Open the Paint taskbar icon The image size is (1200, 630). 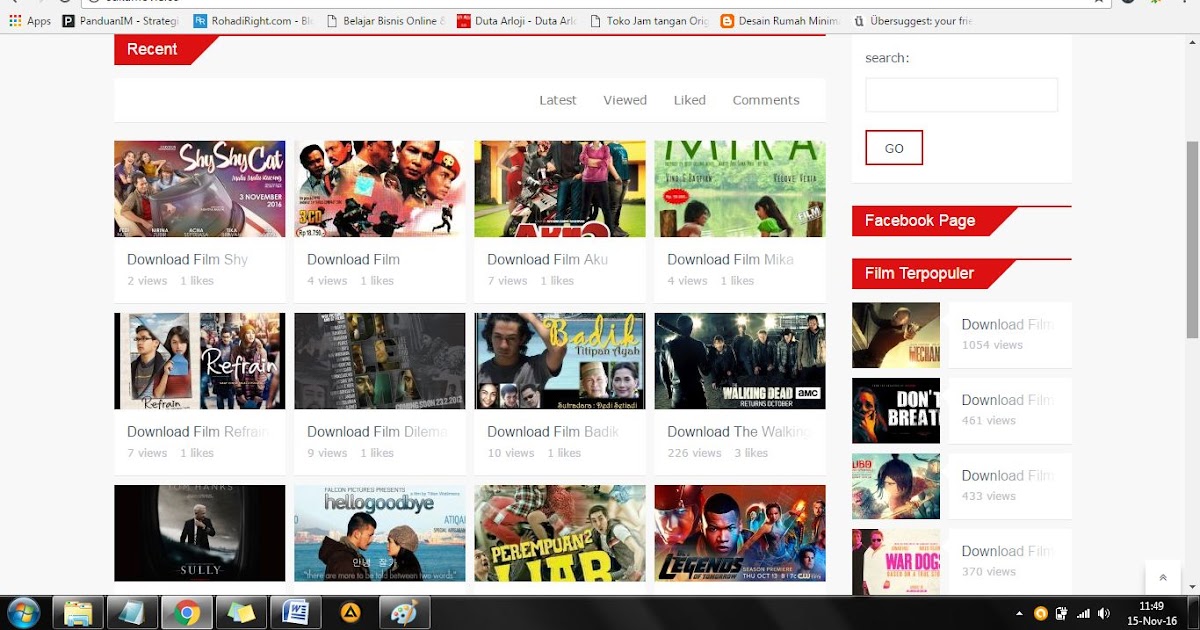pos(404,612)
